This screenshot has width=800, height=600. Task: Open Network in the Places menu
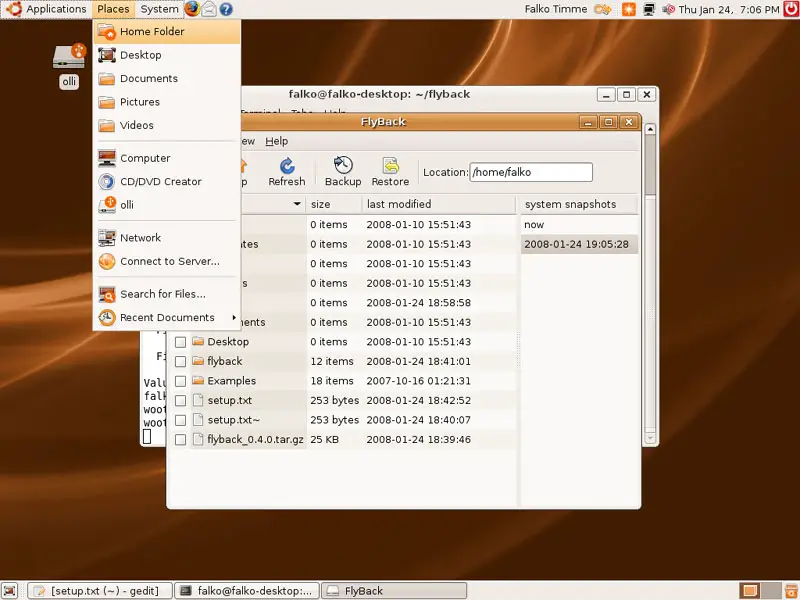[166, 238]
